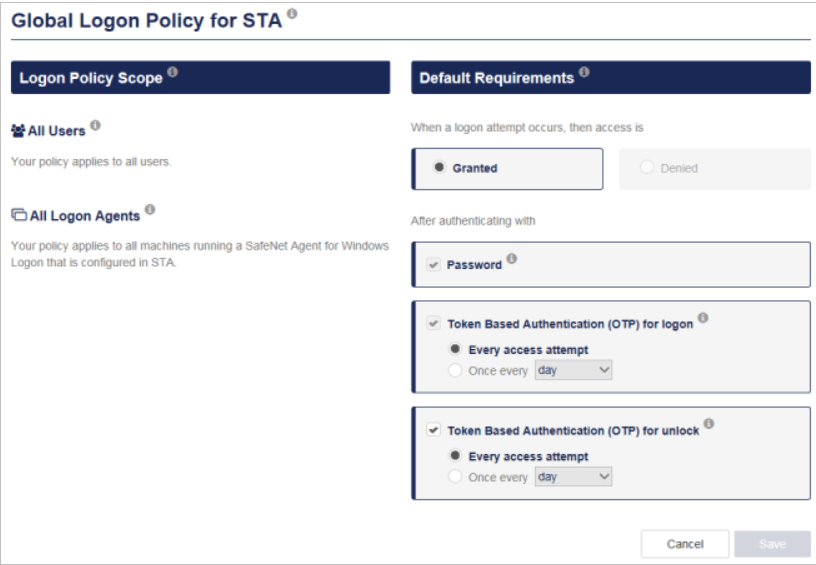Toggle the Password checkbox
Screen dimensions: 816x565
click(x=433, y=264)
